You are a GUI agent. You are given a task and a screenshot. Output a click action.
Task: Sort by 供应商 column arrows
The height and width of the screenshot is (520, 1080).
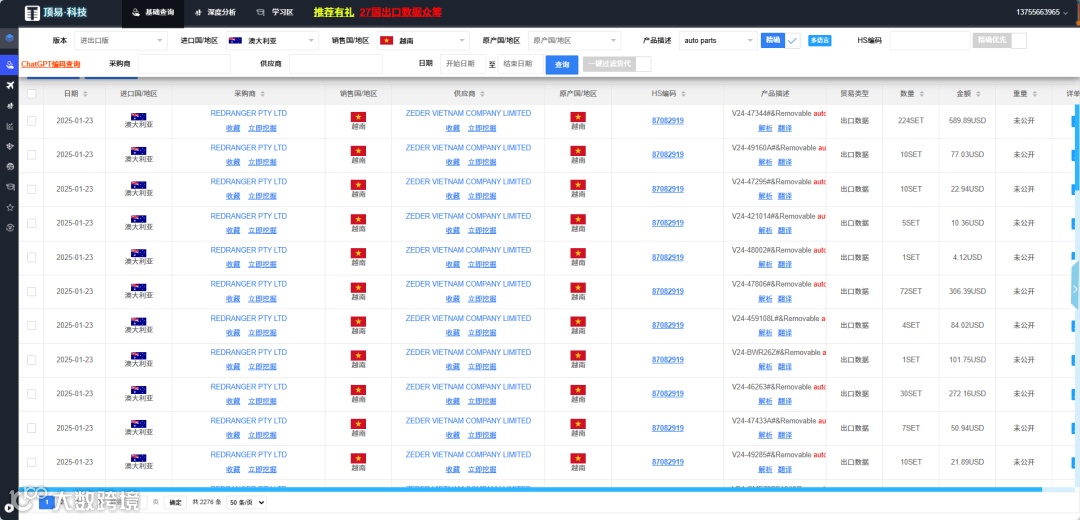tap(481, 94)
